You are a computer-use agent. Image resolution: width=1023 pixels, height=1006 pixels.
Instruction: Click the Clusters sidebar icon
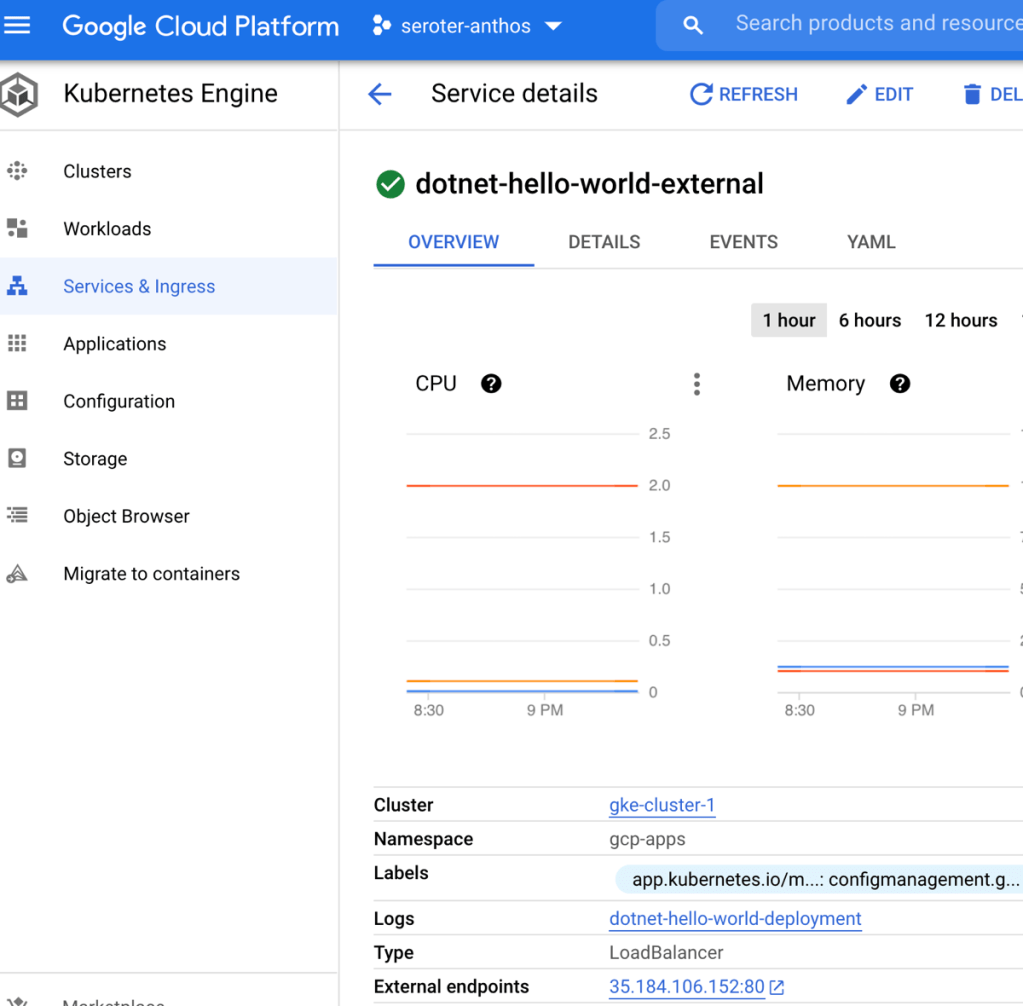pos(17,171)
